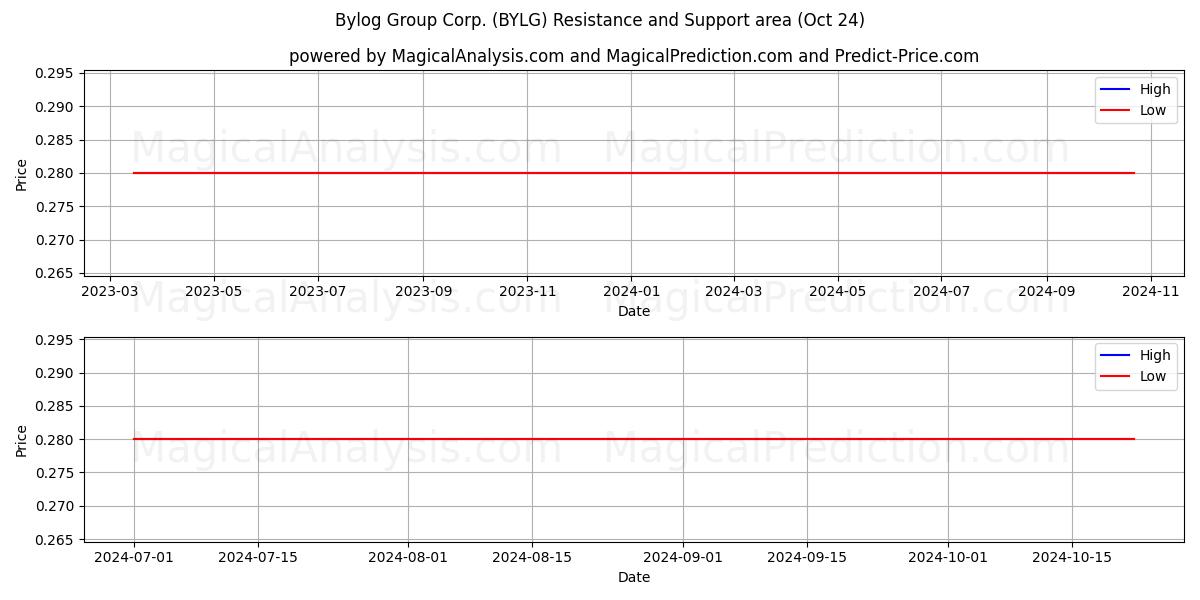
Task: Click the '2024-09-15' tick label
Action: coord(807,557)
